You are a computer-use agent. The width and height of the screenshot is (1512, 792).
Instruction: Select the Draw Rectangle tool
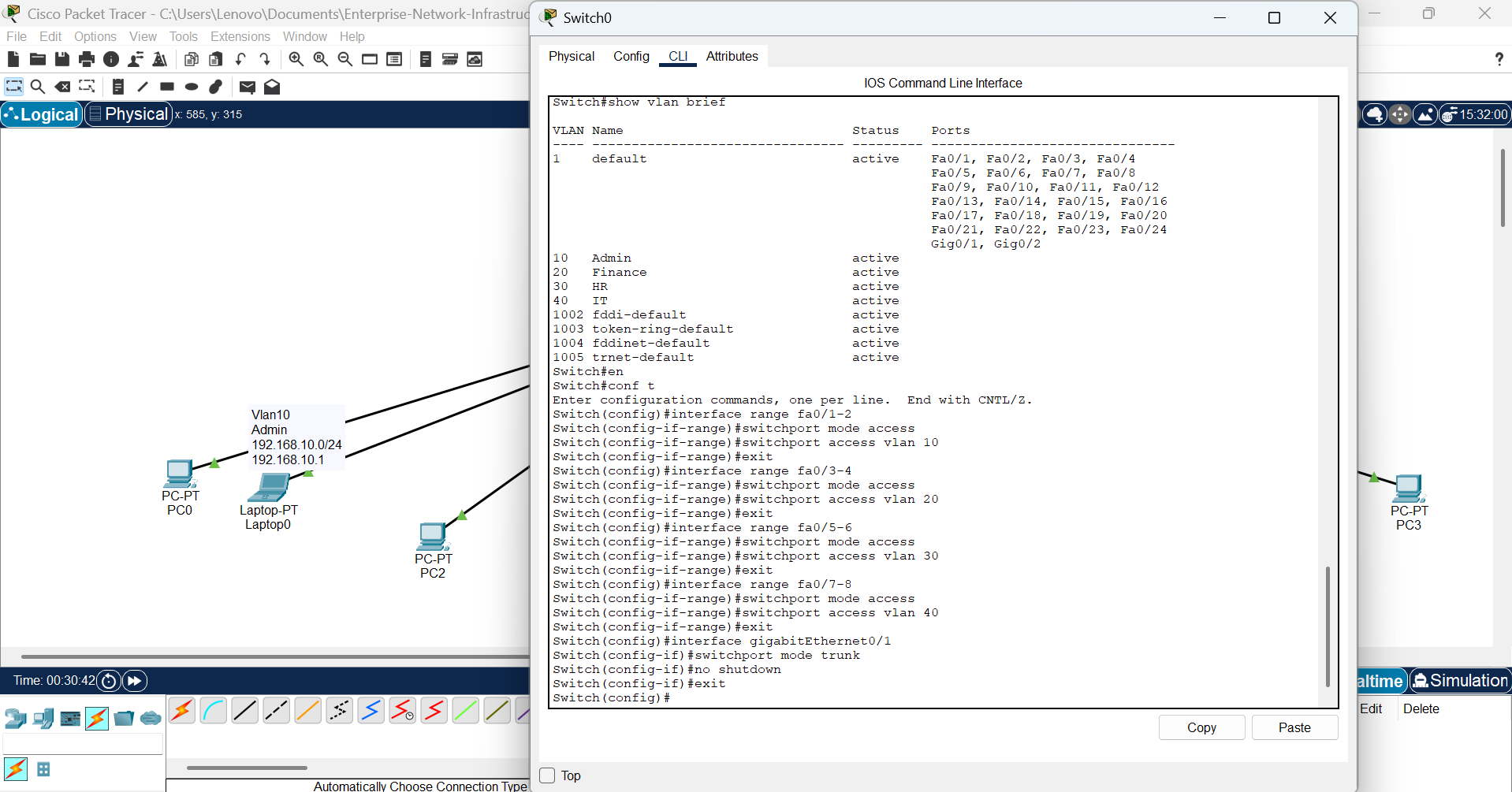pos(166,87)
